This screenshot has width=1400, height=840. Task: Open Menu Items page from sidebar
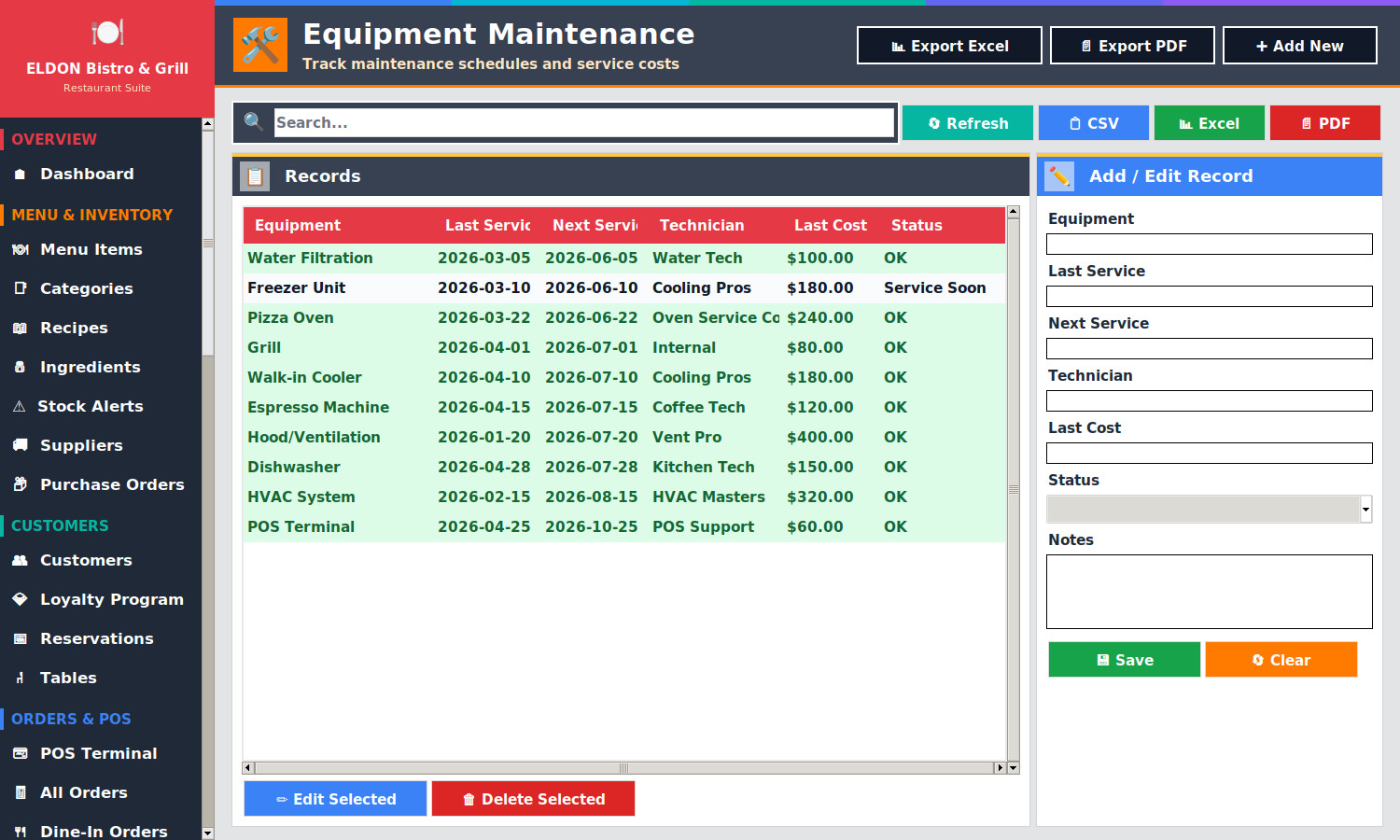[91, 250]
